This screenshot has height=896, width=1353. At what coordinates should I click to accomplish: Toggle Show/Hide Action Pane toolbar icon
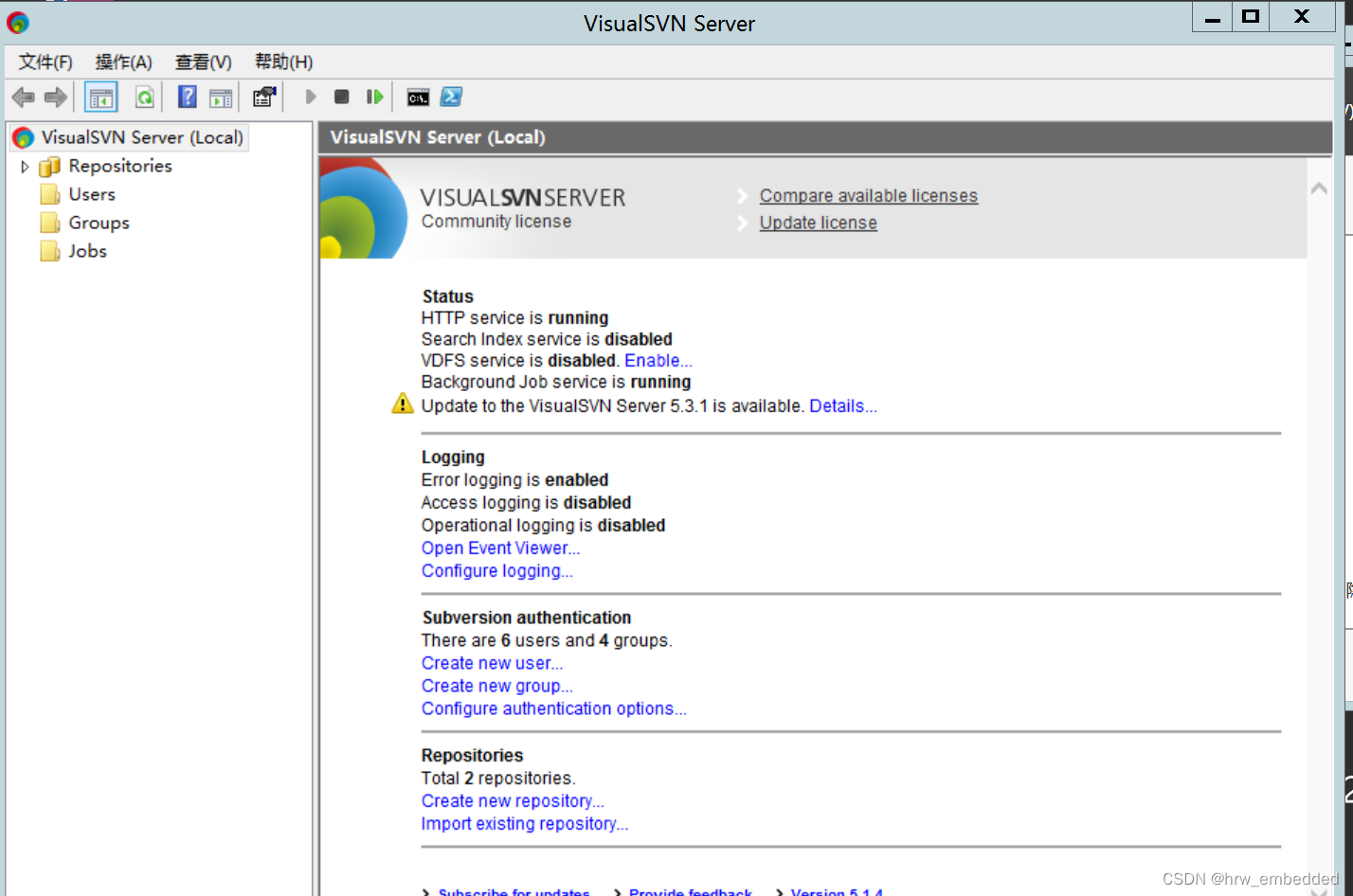coord(221,98)
